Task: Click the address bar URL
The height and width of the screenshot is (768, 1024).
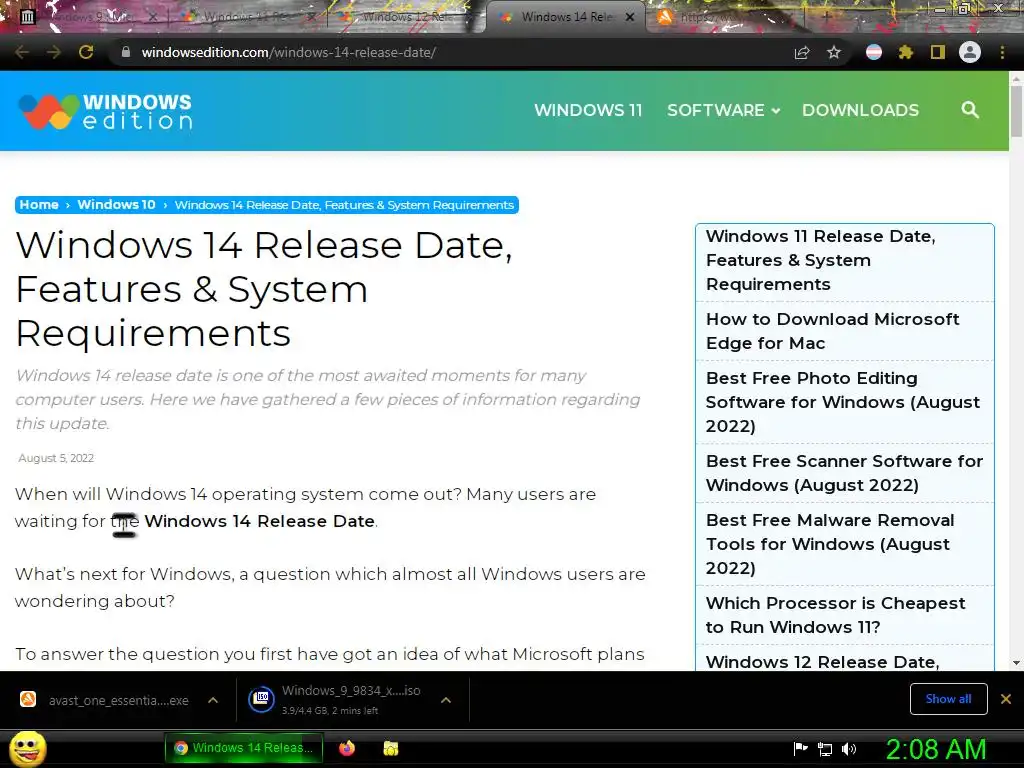Action: 289,52
